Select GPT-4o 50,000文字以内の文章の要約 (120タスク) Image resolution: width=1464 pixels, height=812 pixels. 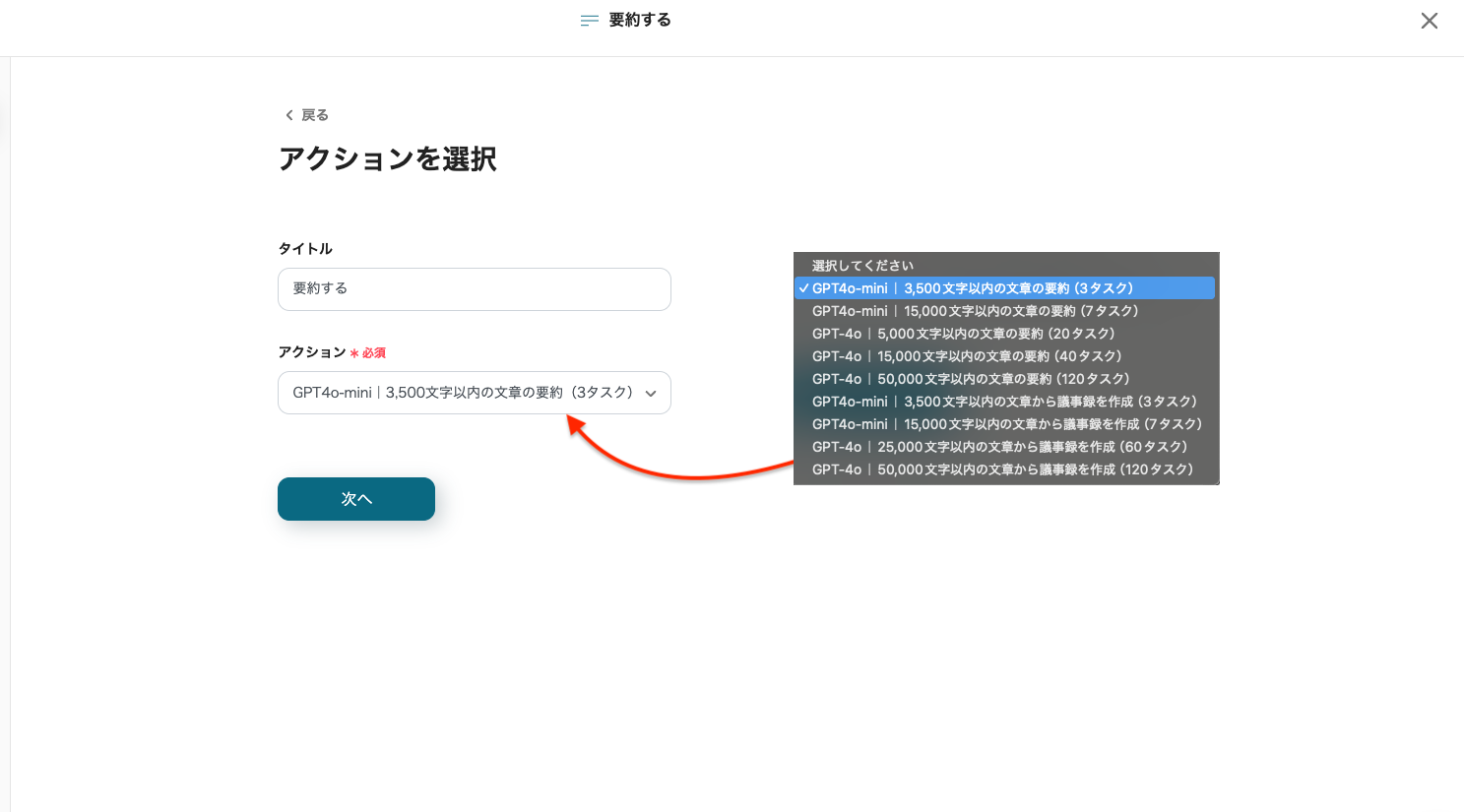tap(971, 379)
